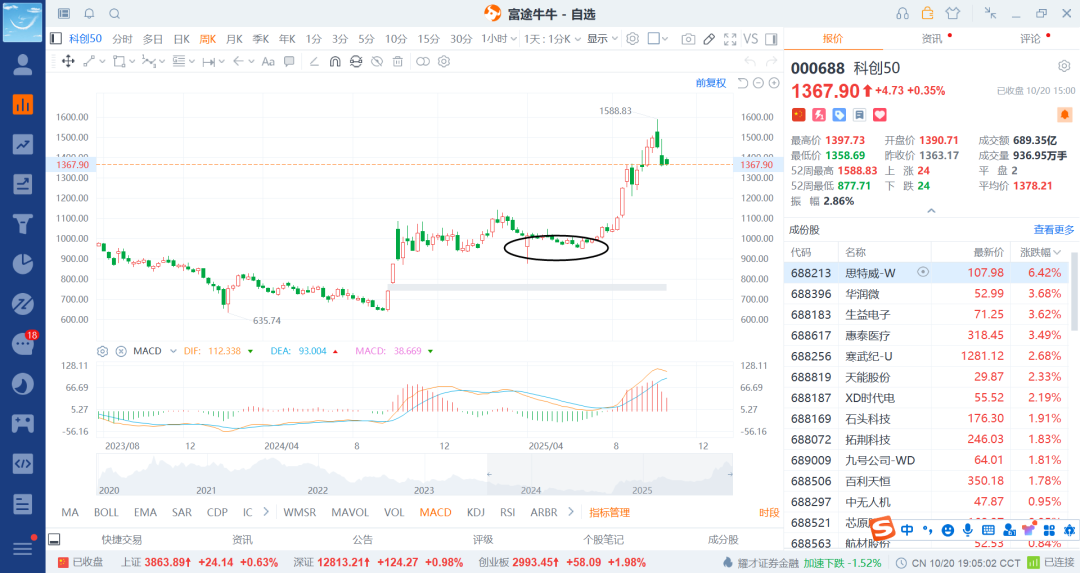1080x573 pixels.
Task: Zoom in chart with plus circle
Action: coord(774,83)
